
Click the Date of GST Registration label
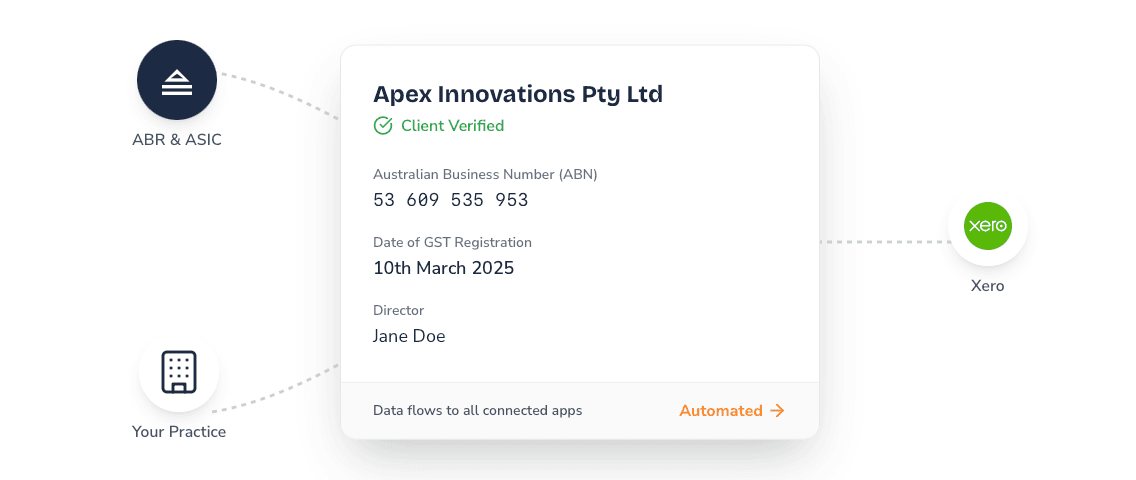(x=452, y=242)
